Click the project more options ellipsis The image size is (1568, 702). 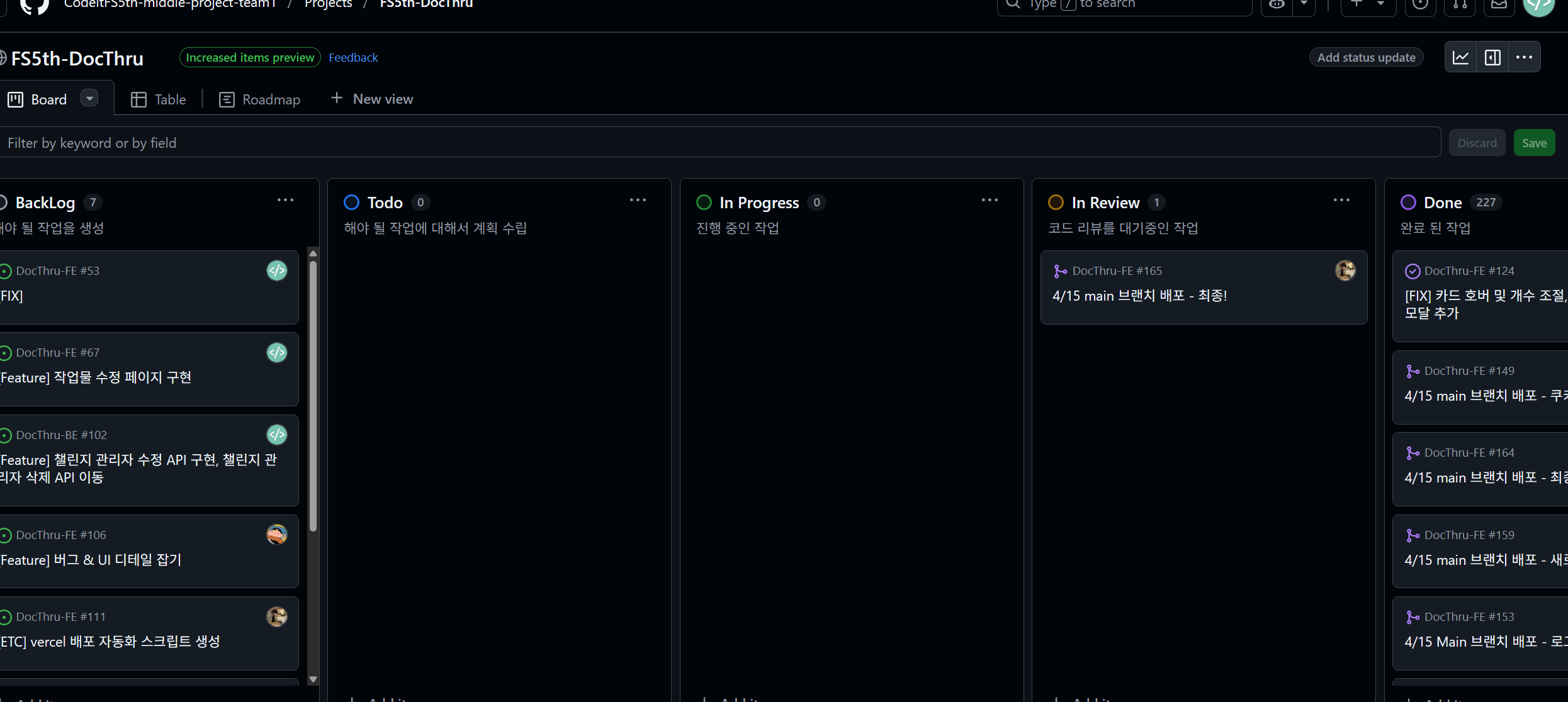pos(1524,57)
